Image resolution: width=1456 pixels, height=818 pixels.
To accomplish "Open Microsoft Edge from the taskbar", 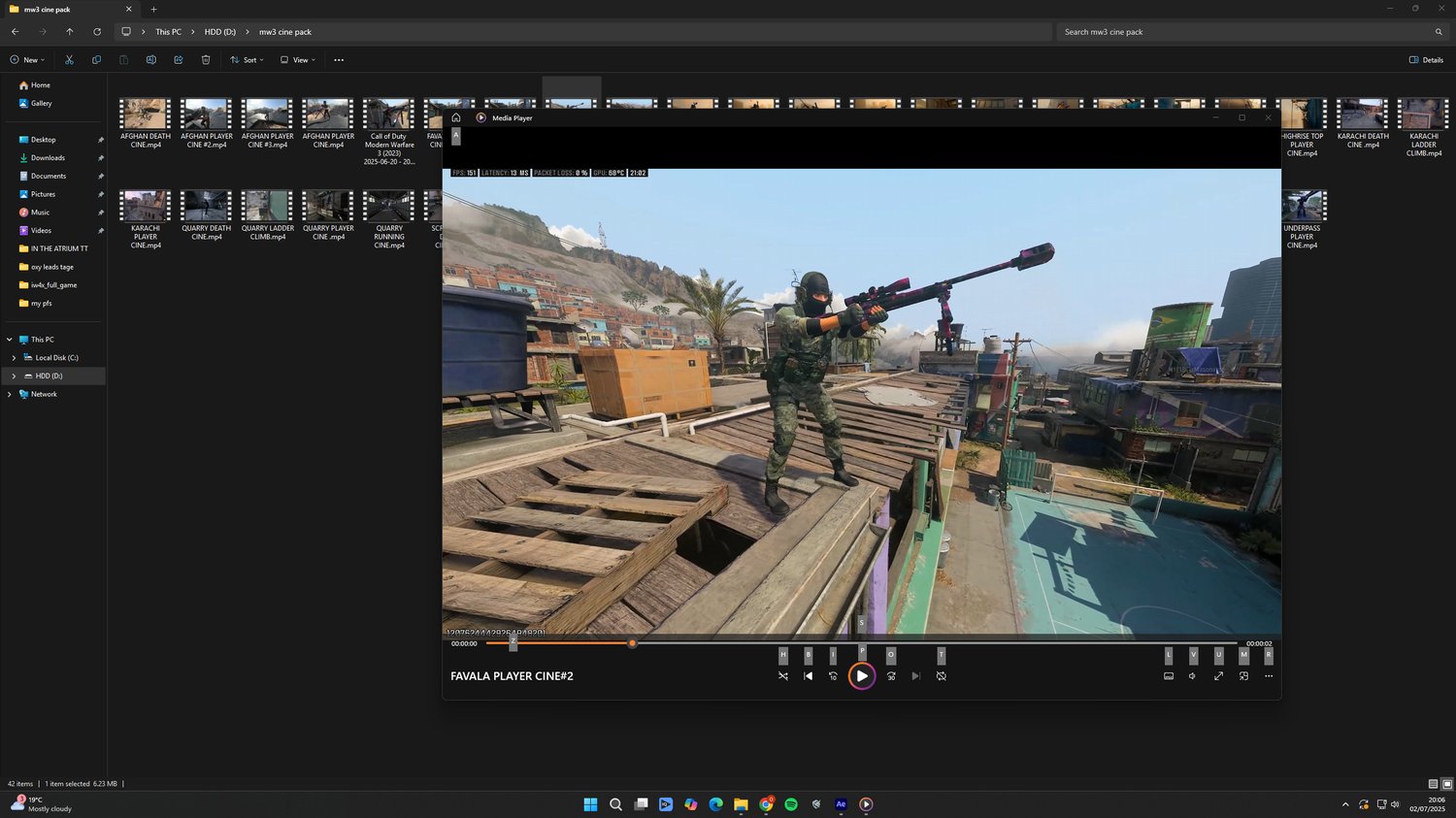I will (x=716, y=804).
